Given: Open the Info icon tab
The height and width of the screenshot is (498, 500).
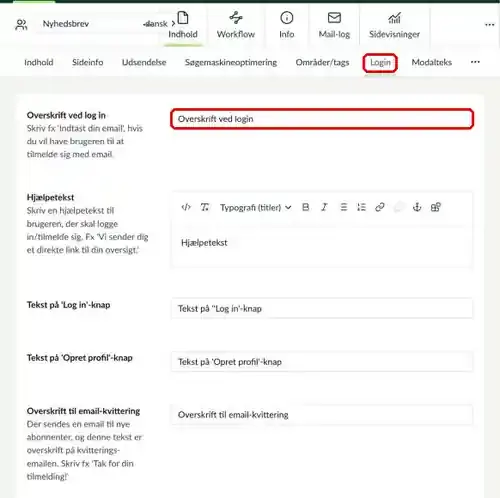Looking at the screenshot, I should pos(287,25).
